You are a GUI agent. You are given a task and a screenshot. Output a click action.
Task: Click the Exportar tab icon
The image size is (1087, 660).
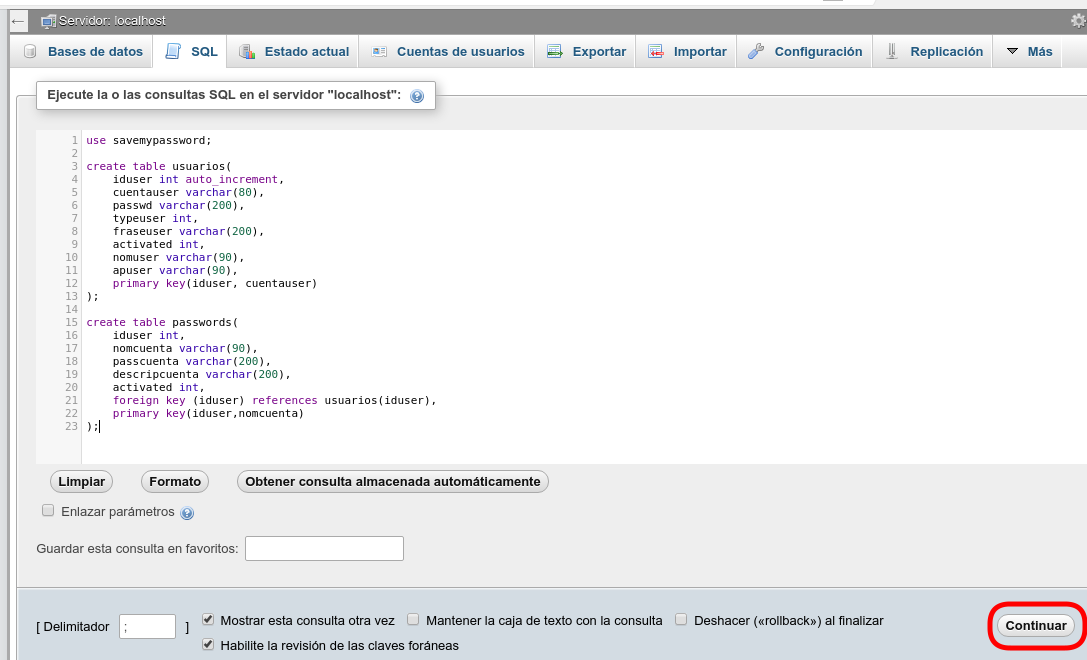point(555,51)
